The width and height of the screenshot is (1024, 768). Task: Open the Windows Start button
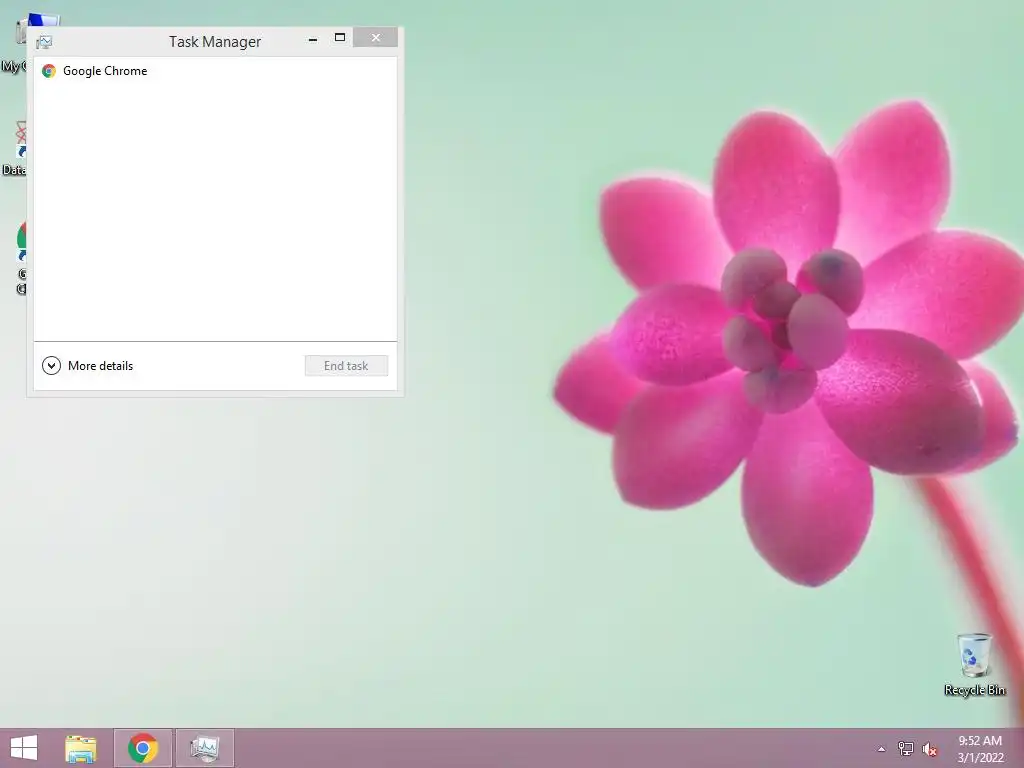click(x=24, y=748)
